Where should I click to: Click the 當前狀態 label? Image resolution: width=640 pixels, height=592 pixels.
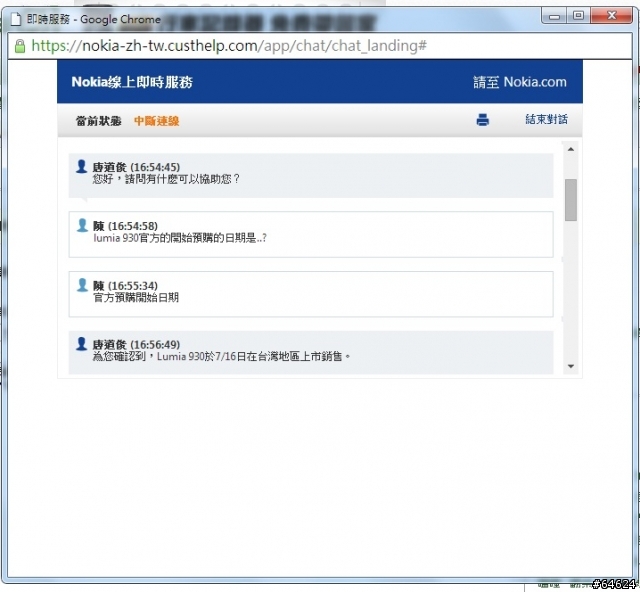pyautogui.click(x=98, y=121)
